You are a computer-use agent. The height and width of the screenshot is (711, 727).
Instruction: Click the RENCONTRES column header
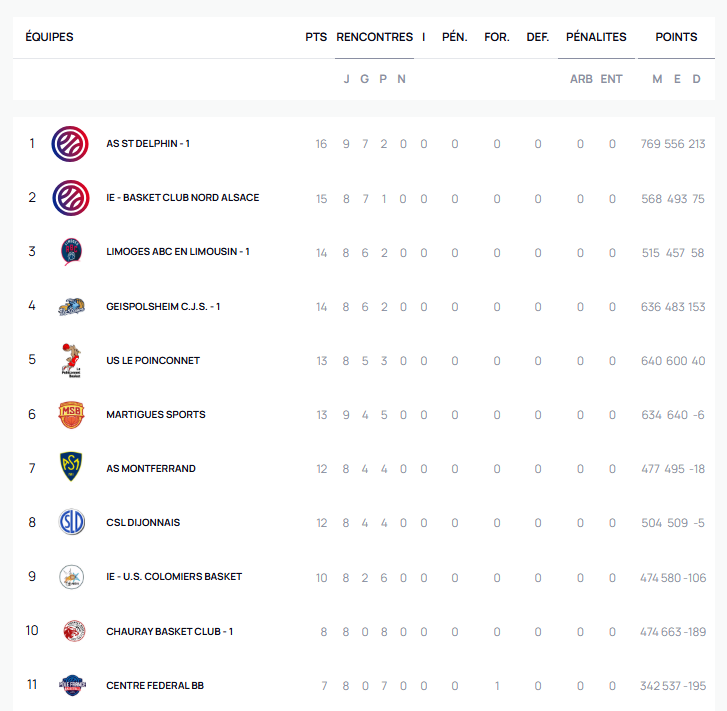click(x=374, y=37)
